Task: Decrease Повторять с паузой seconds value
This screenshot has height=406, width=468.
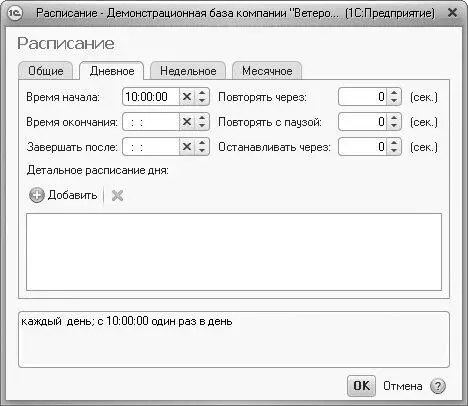Action: pos(394,126)
